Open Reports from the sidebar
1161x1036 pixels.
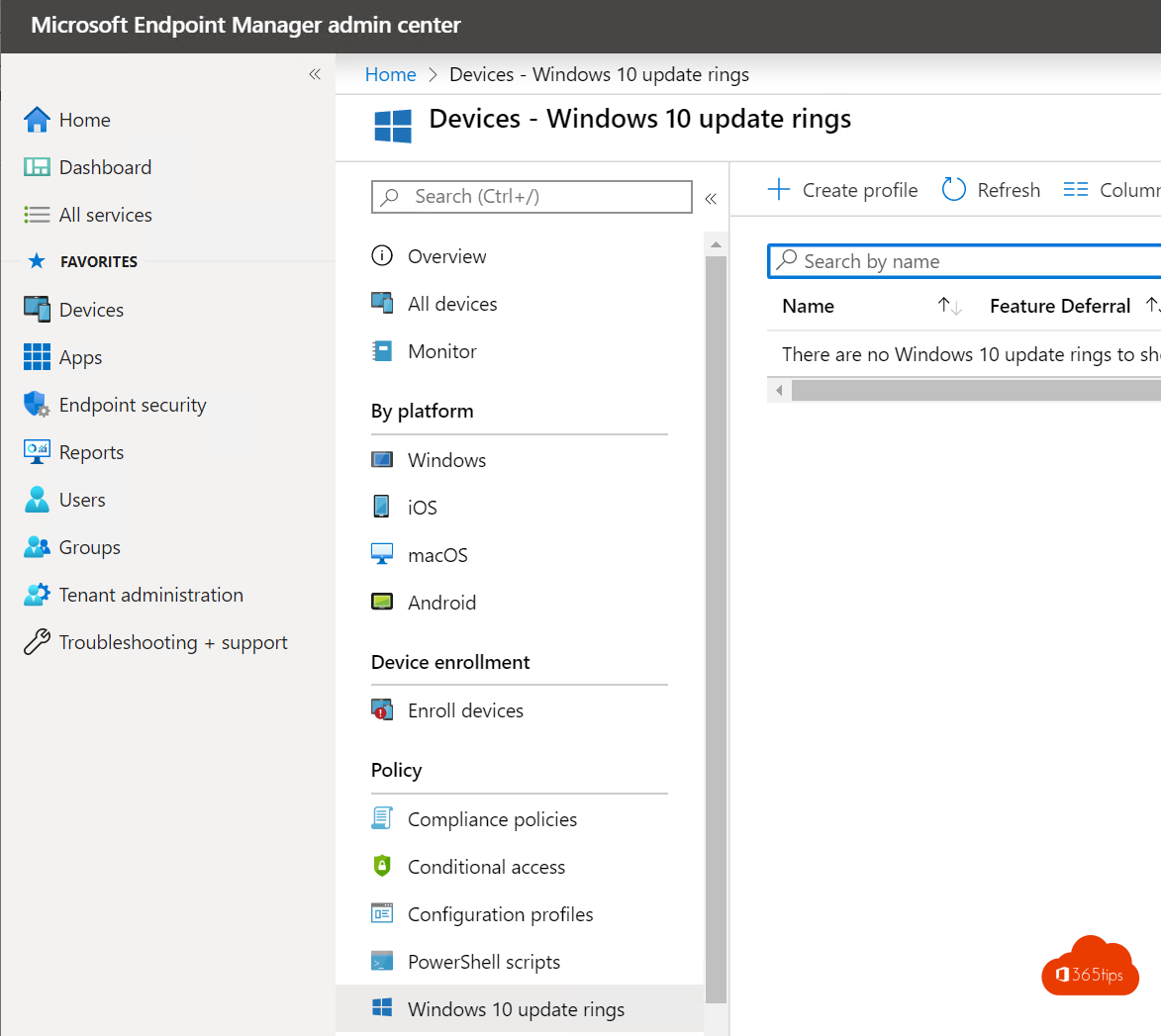pos(91,452)
